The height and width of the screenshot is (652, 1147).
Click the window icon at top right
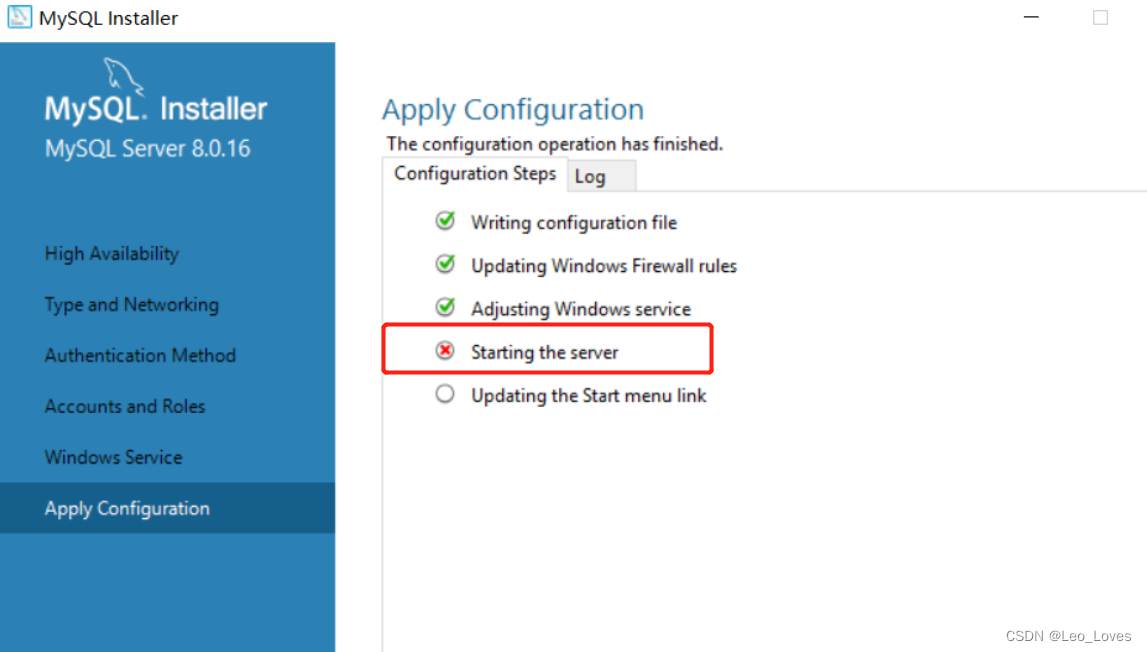tap(1100, 16)
